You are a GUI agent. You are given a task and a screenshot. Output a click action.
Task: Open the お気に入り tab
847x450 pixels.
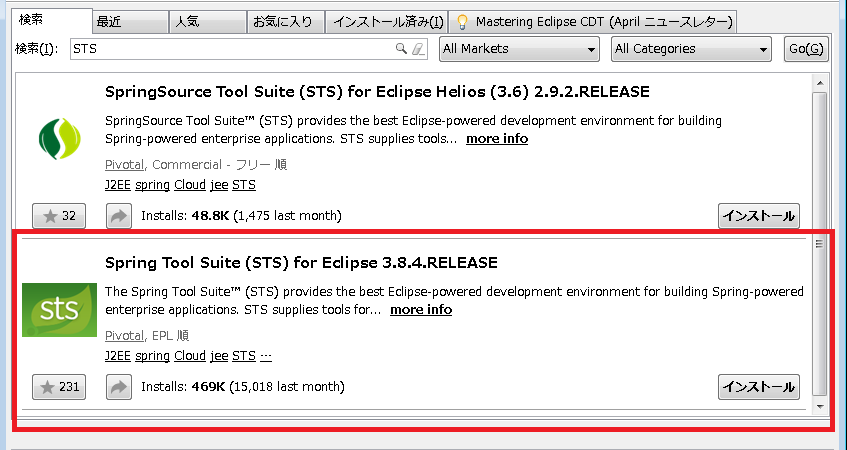tap(286, 22)
